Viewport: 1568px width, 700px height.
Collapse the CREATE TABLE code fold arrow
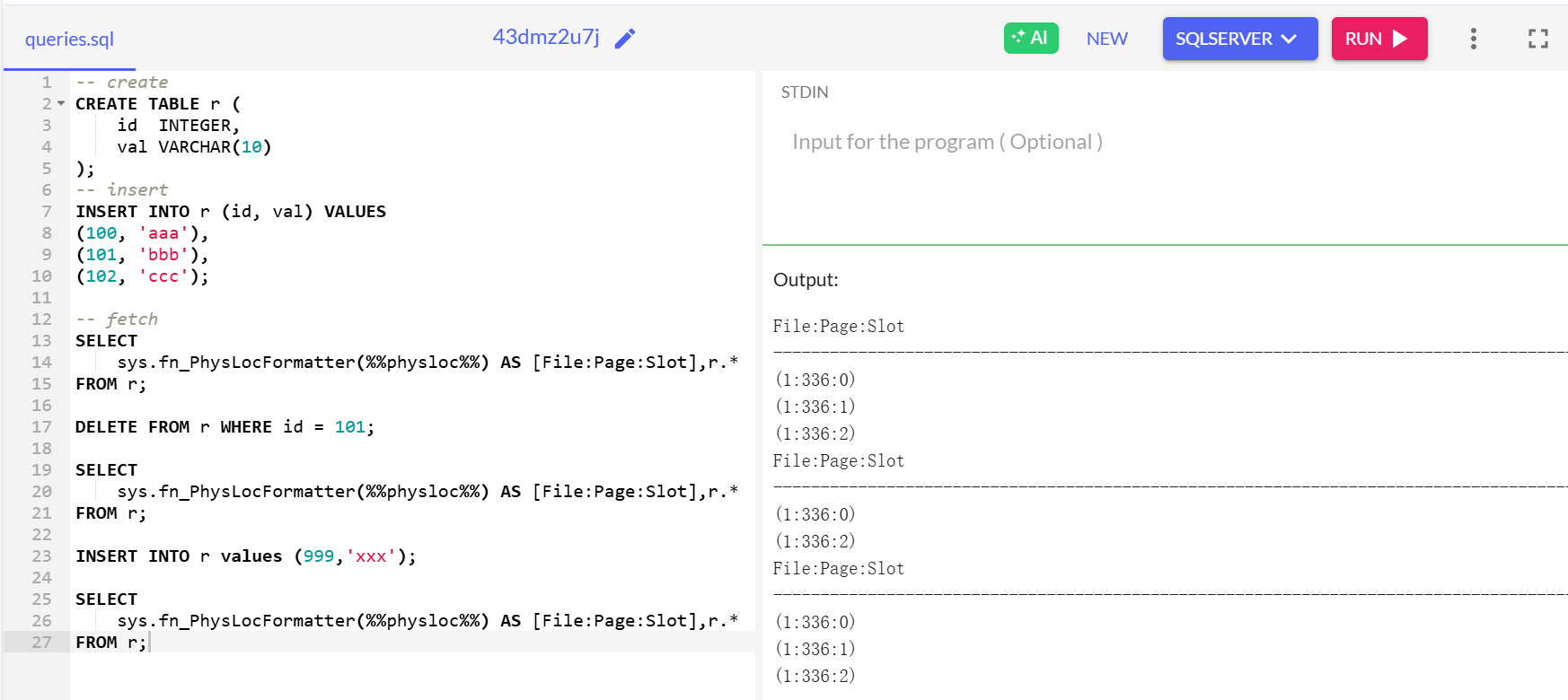(x=61, y=104)
